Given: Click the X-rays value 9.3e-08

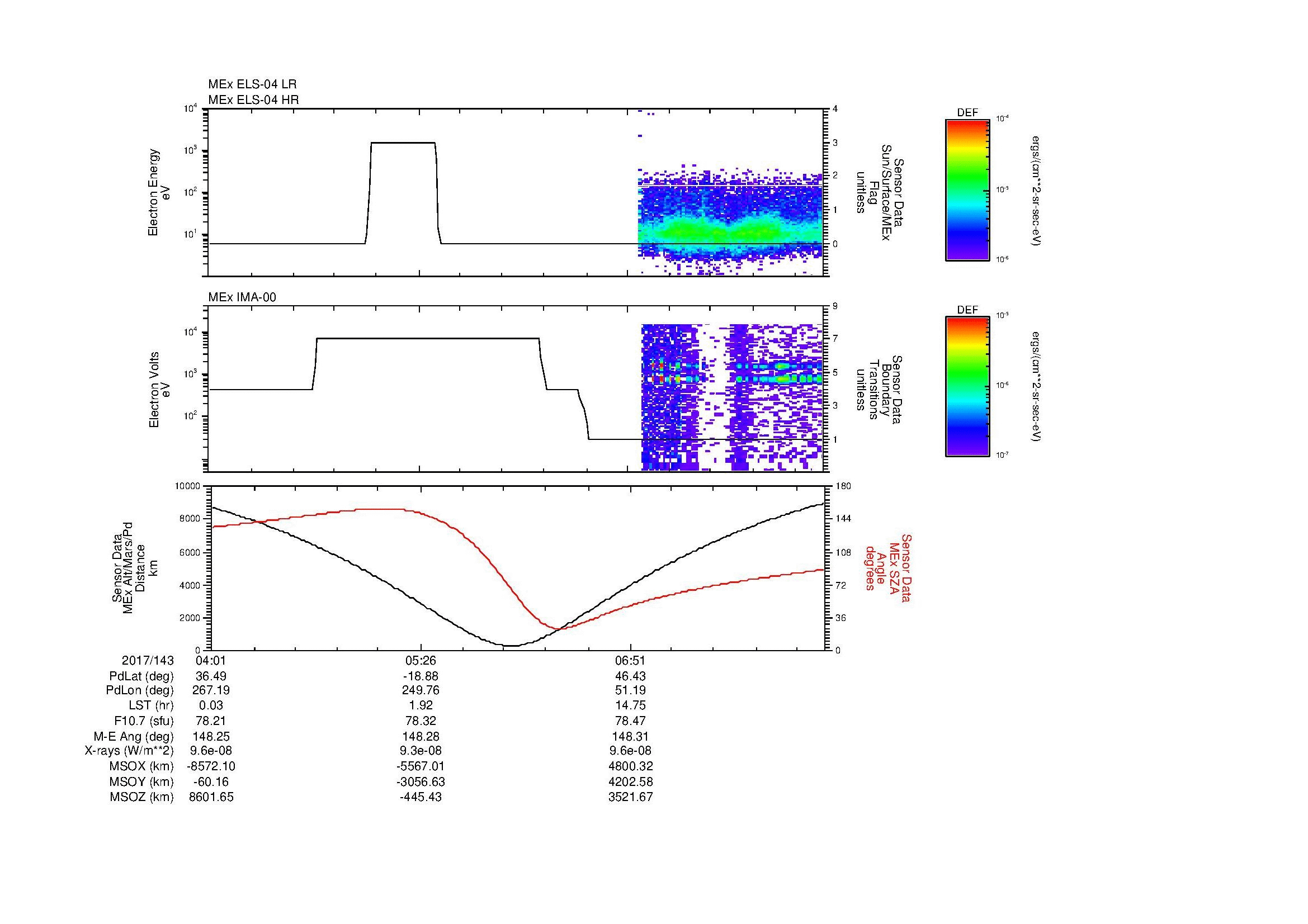Looking at the screenshot, I should coord(421,751).
